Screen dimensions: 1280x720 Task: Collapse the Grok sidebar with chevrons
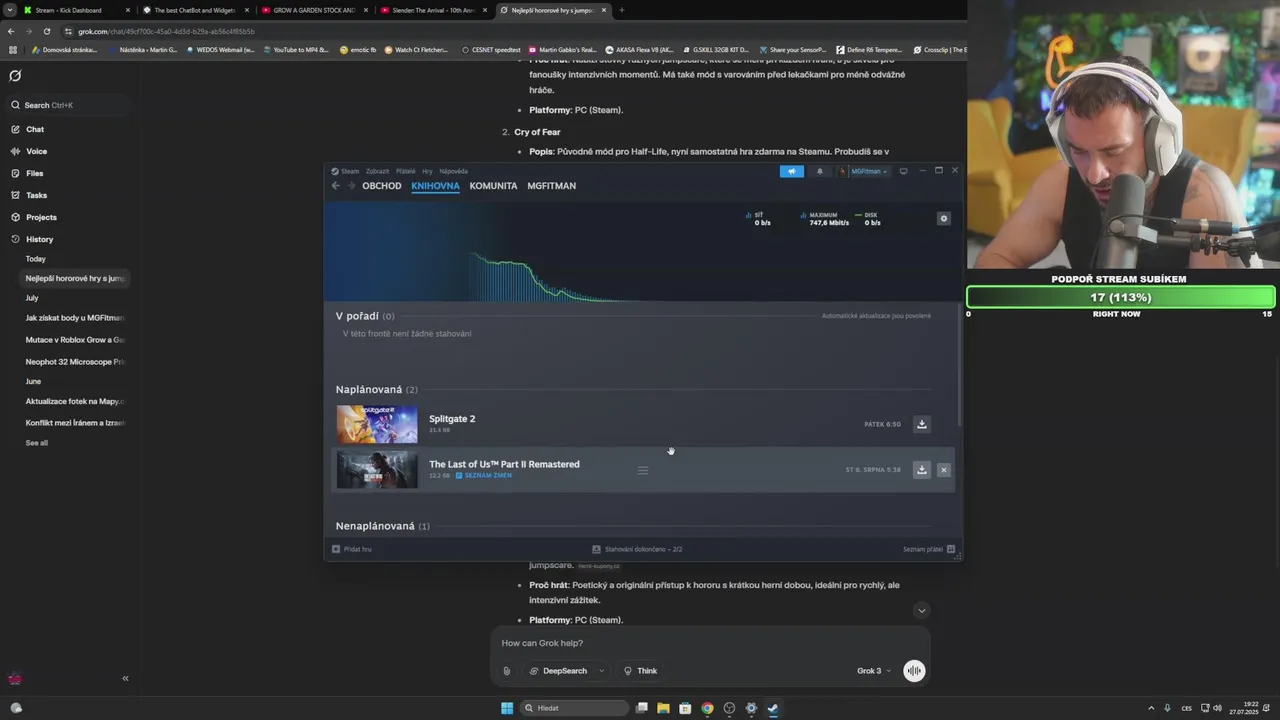[125, 678]
